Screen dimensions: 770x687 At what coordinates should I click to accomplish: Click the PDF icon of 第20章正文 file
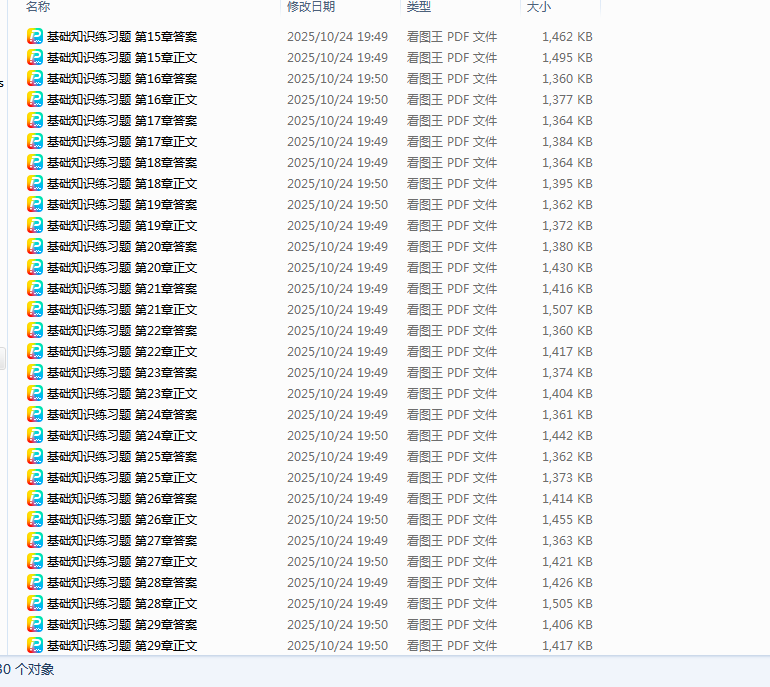pyautogui.click(x=35, y=267)
